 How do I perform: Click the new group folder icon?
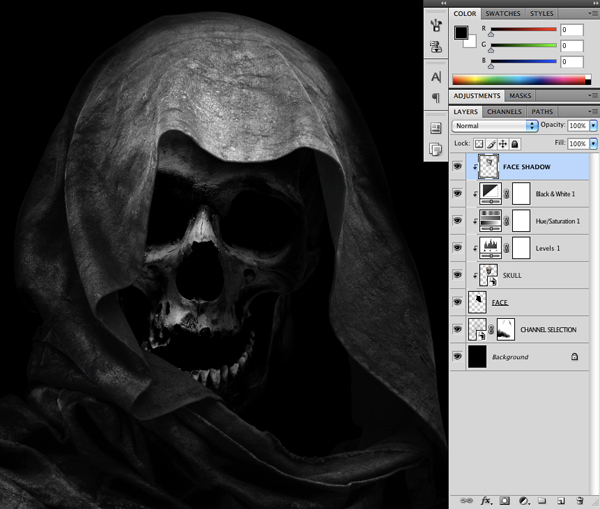[x=542, y=499]
